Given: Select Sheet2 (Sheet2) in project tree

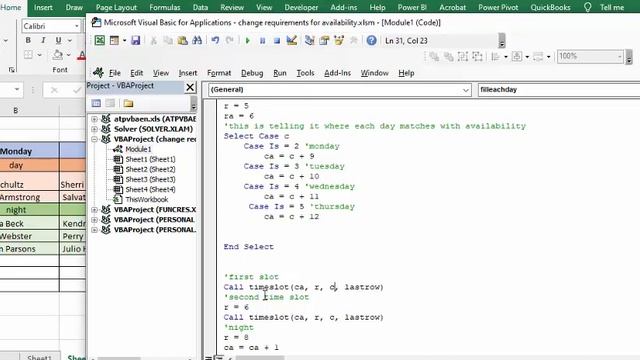Looking at the screenshot, I should [x=150, y=169].
